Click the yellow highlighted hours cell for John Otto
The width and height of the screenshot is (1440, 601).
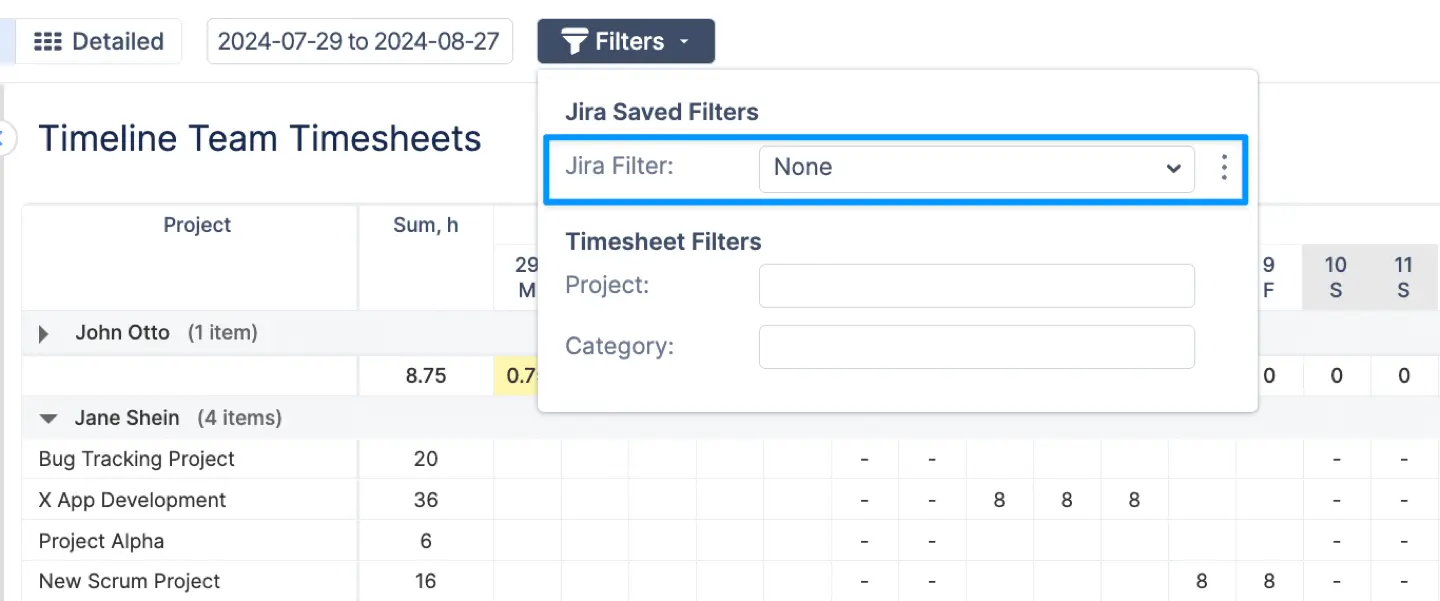(x=515, y=376)
